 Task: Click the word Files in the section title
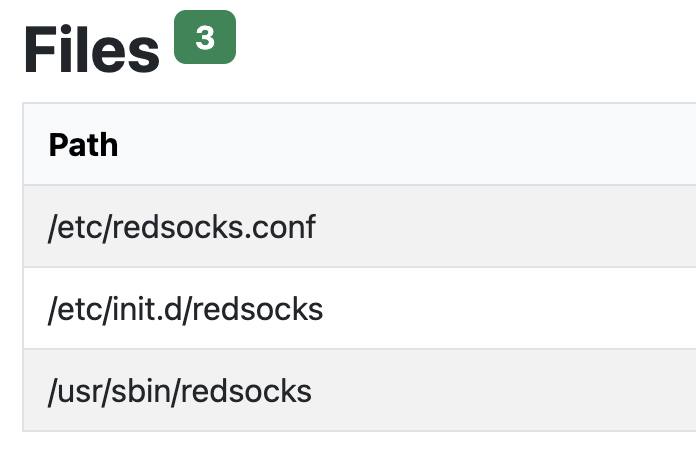point(92,50)
